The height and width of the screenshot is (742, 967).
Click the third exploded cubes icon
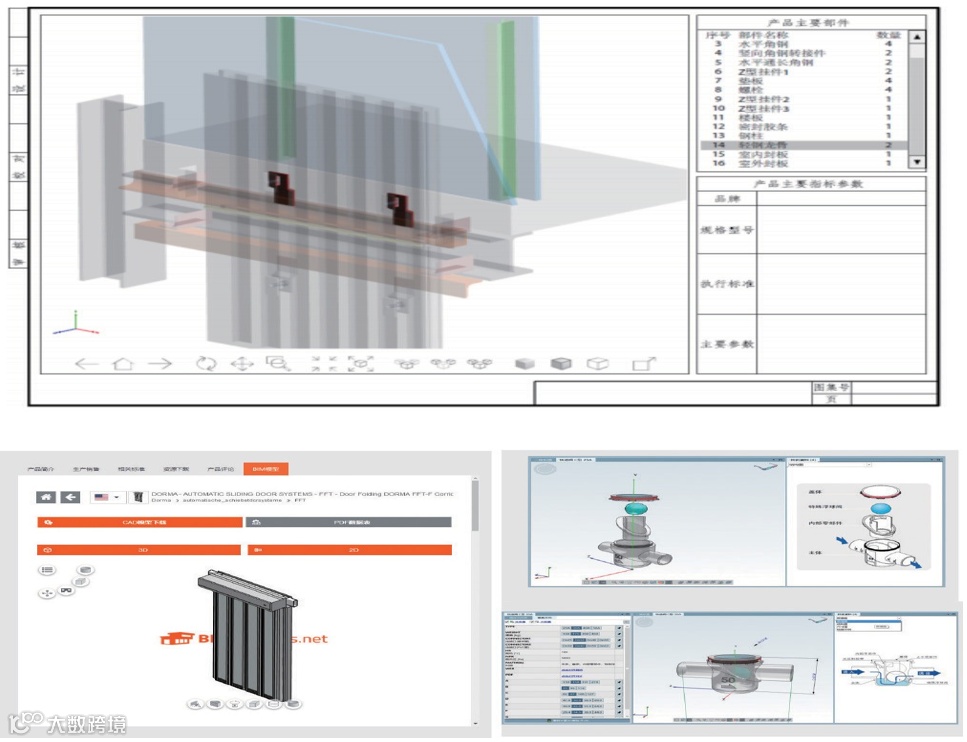coord(479,363)
